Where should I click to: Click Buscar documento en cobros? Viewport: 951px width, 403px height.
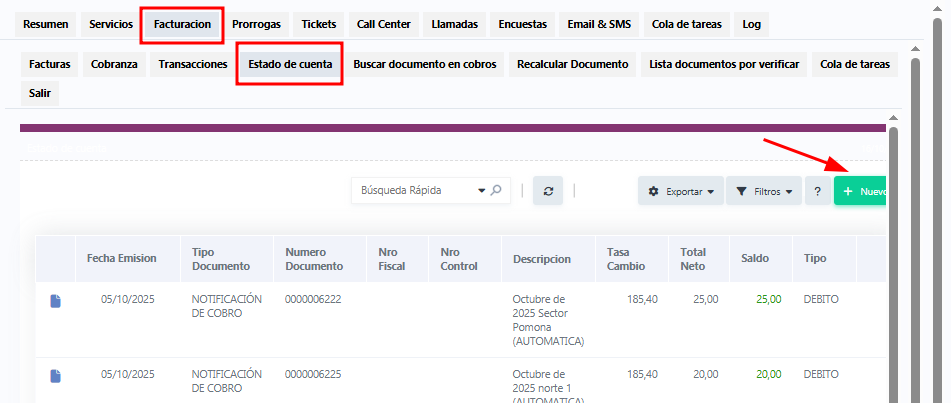click(x=424, y=64)
